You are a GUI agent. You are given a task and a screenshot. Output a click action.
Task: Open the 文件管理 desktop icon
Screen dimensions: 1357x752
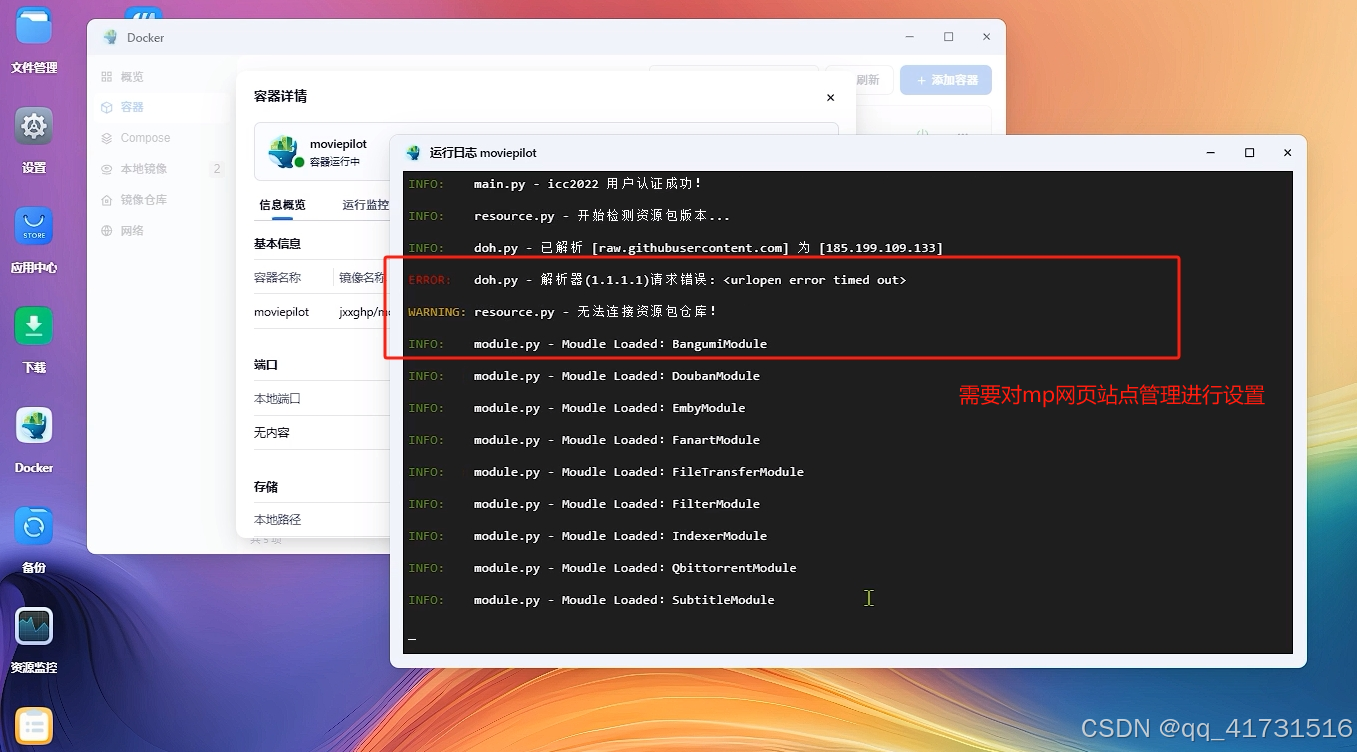pyautogui.click(x=34, y=26)
